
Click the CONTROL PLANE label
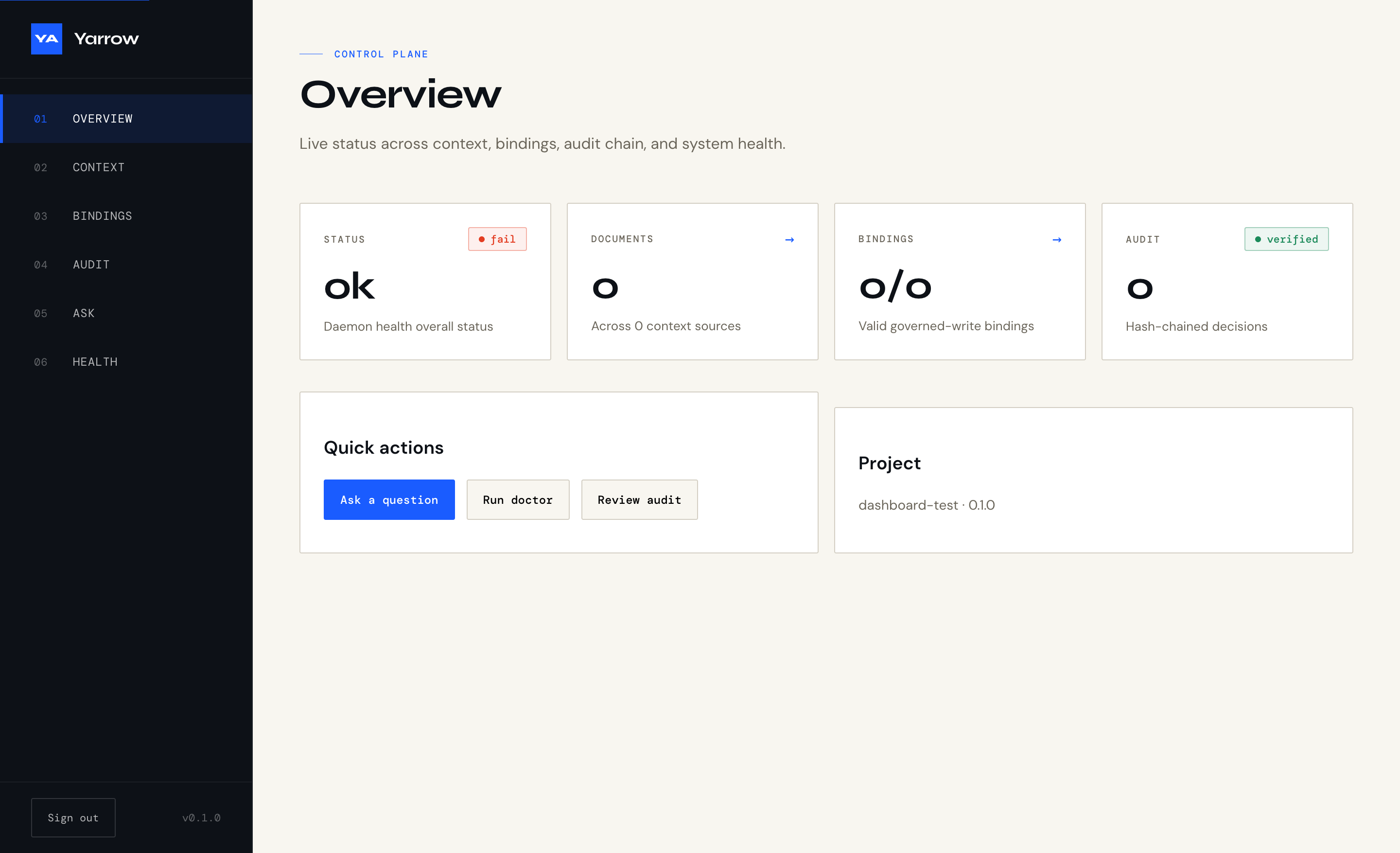(381, 54)
